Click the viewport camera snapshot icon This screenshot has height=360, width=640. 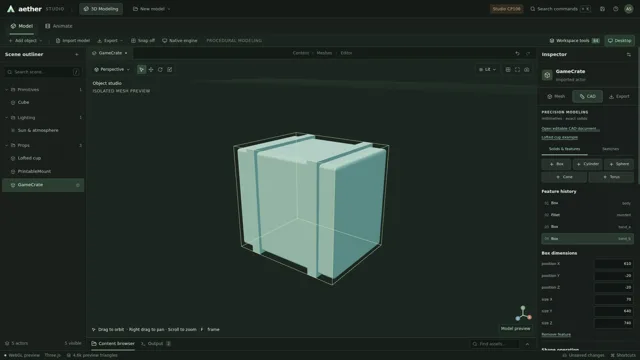[527, 69]
